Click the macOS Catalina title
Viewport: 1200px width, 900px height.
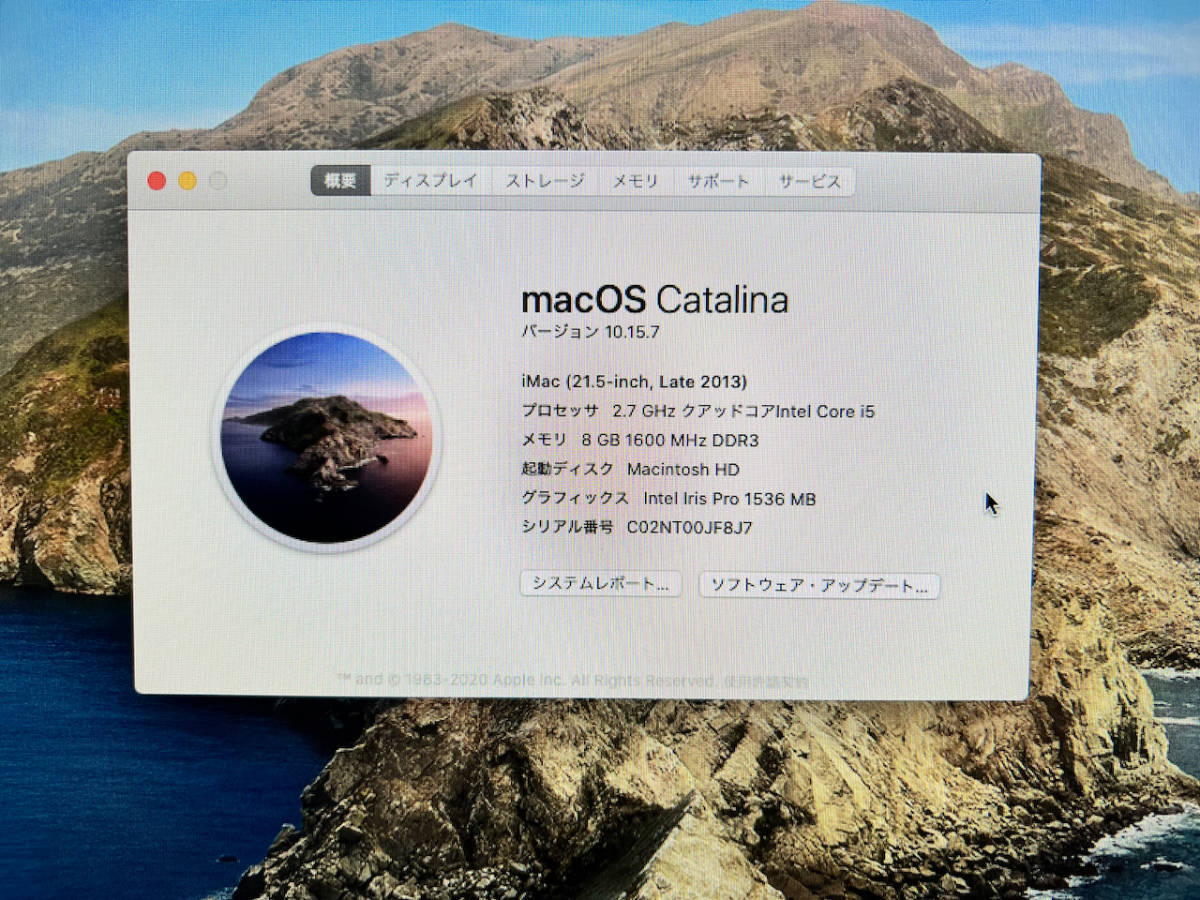655,300
